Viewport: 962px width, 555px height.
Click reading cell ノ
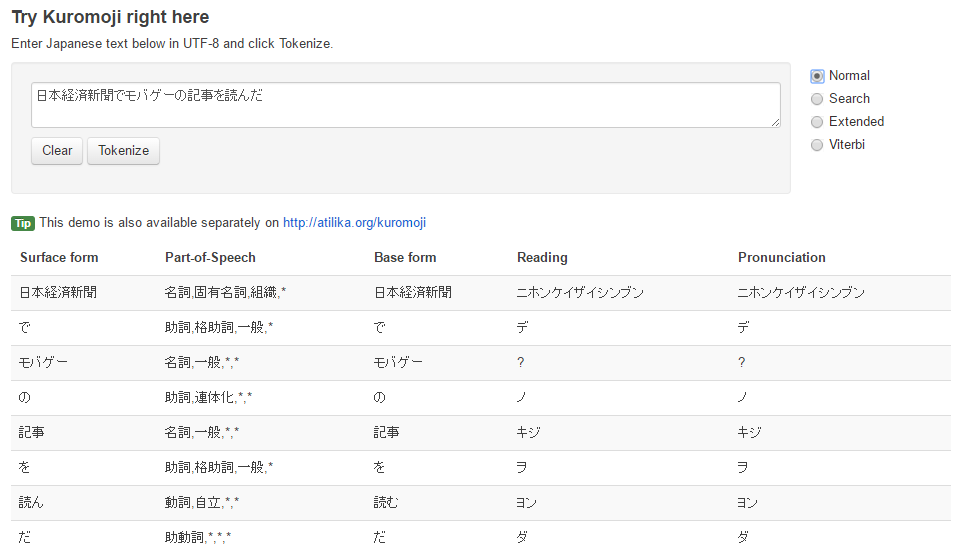521,397
